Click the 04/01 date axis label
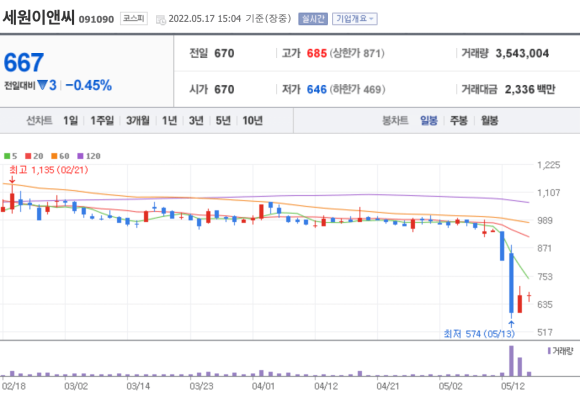Screen dimensions: 580x397 (x=263, y=386)
